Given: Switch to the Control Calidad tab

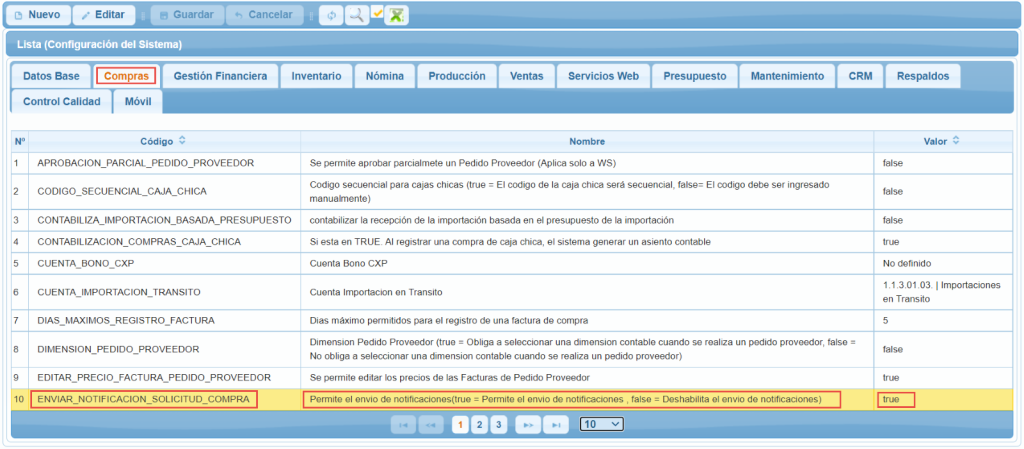Looking at the screenshot, I should pos(61,101).
